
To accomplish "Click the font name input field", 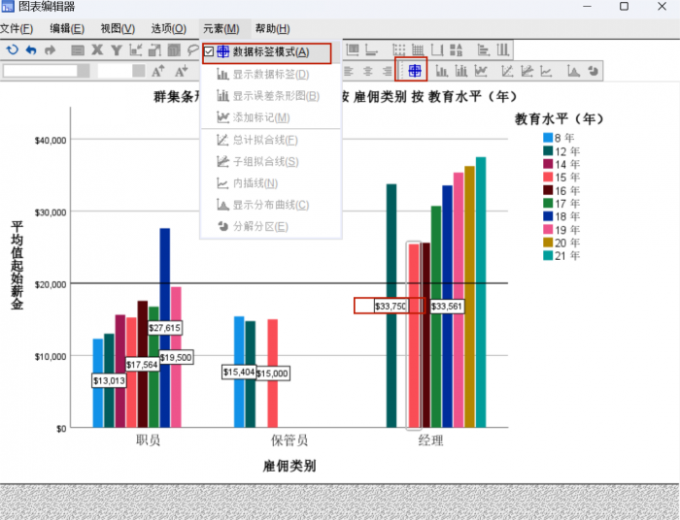I will (x=40, y=71).
